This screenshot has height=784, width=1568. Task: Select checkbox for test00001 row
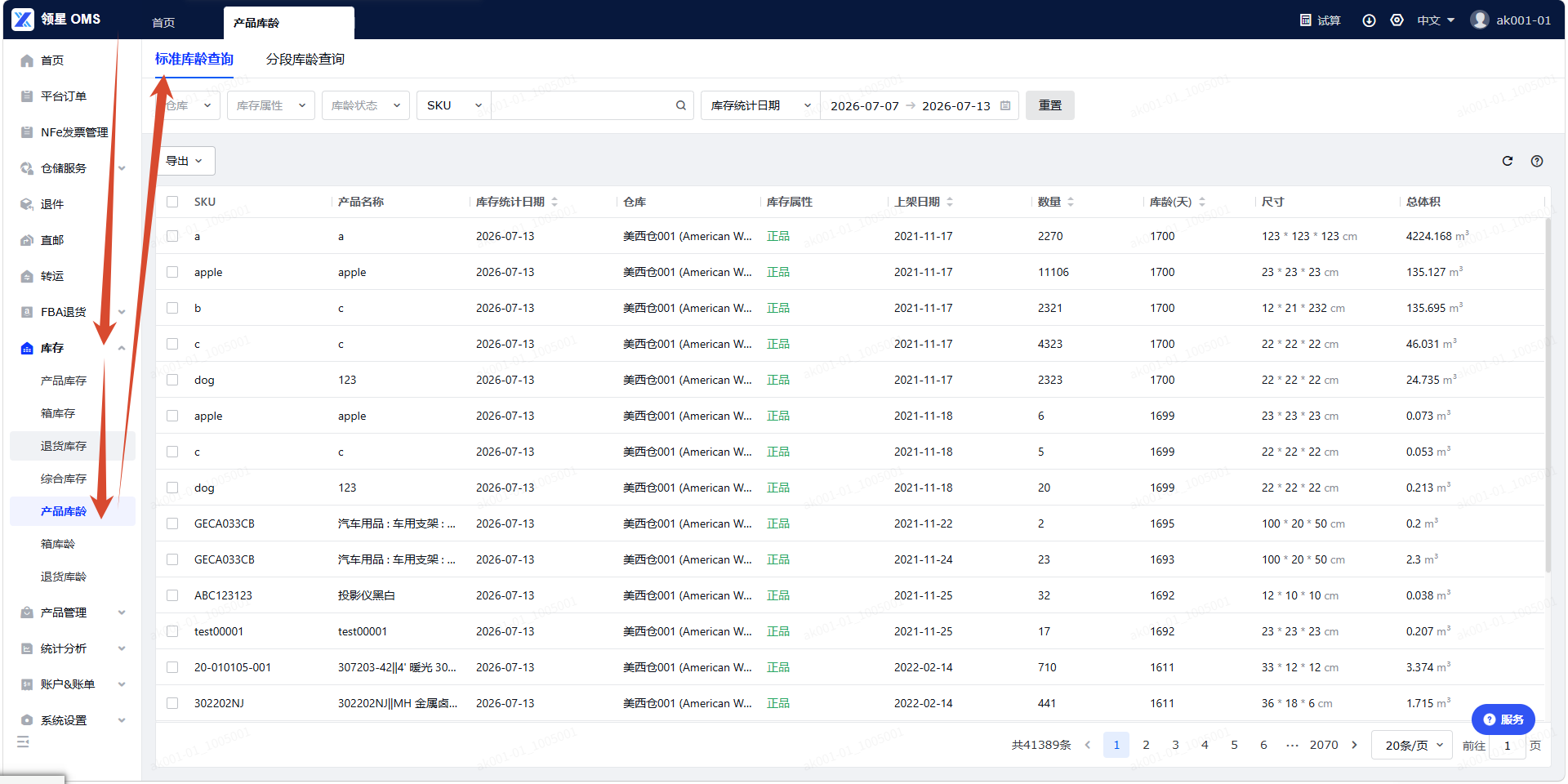pyautogui.click(x=172, y=631)
